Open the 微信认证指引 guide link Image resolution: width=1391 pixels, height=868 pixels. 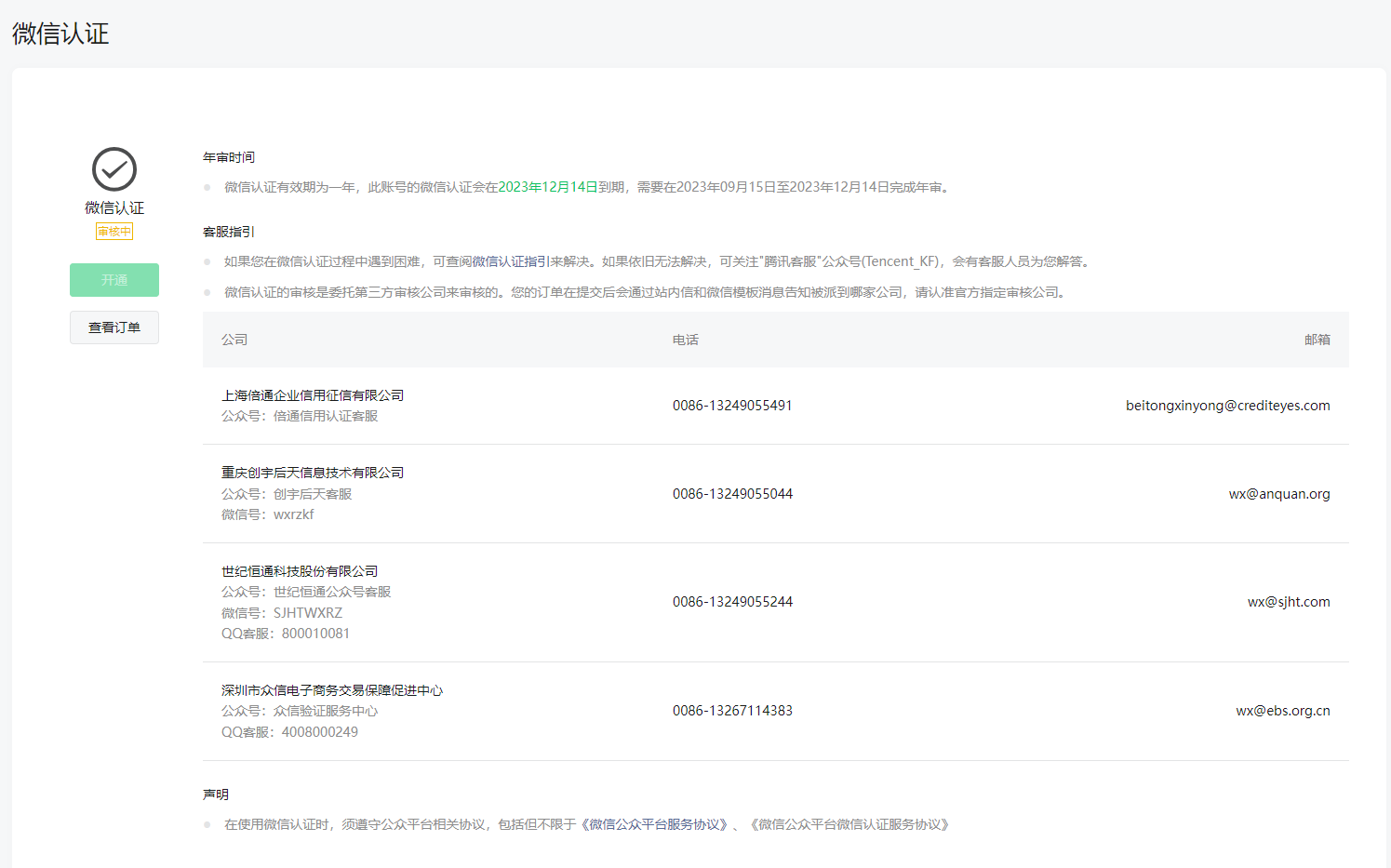[511, 261]
